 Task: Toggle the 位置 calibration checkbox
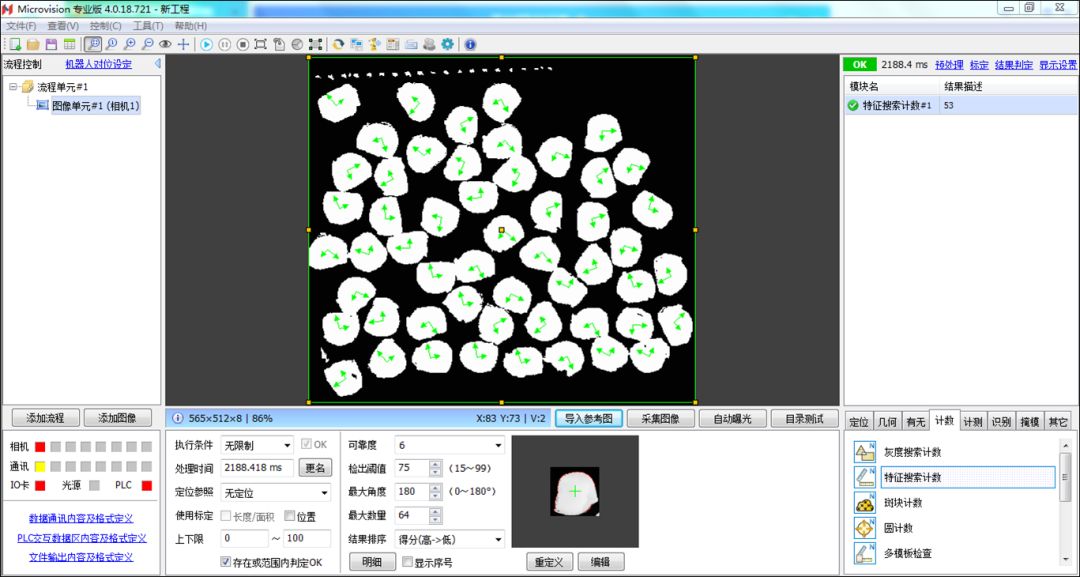(x=290, y=516)
